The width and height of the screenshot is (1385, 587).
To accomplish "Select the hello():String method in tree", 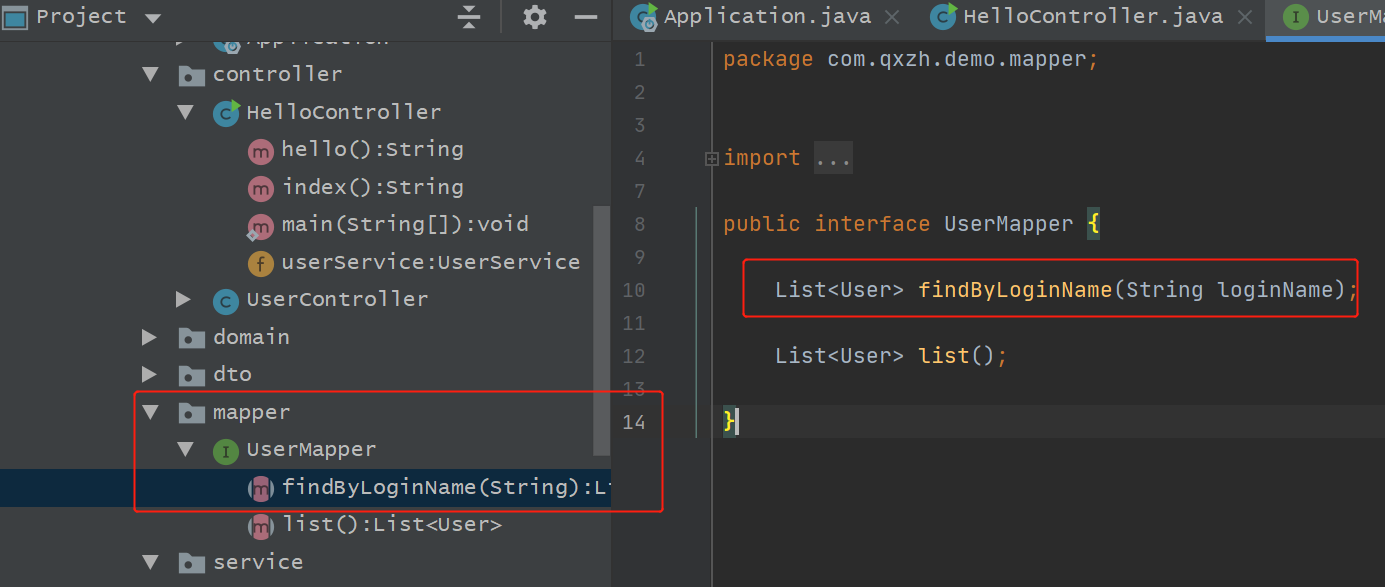I will (372, 150).
